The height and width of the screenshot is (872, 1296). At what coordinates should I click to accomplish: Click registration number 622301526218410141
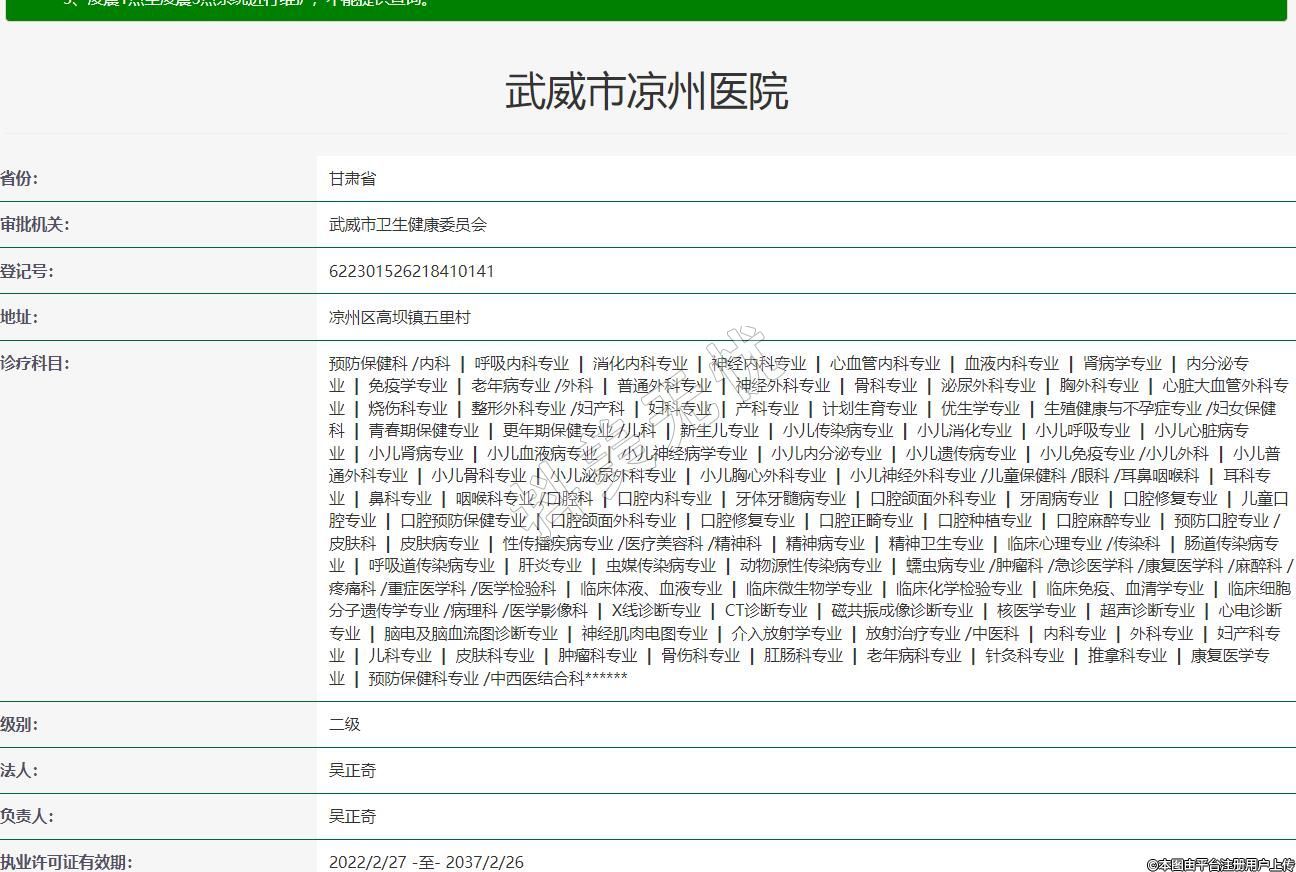click(411, 271)
